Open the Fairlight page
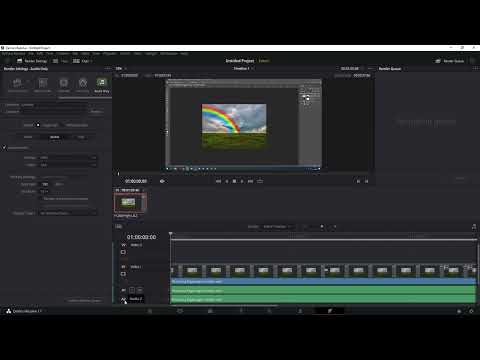 tap(300, 311)
